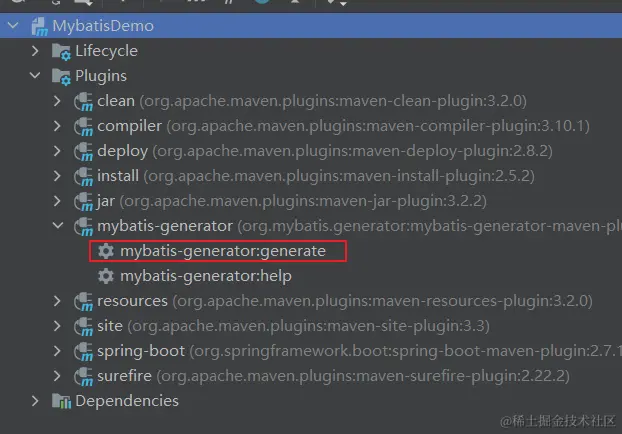This screenshot has height=434, width=622.
Task: Select the deploy plugin entry
Action: click(x=325, y=151)
